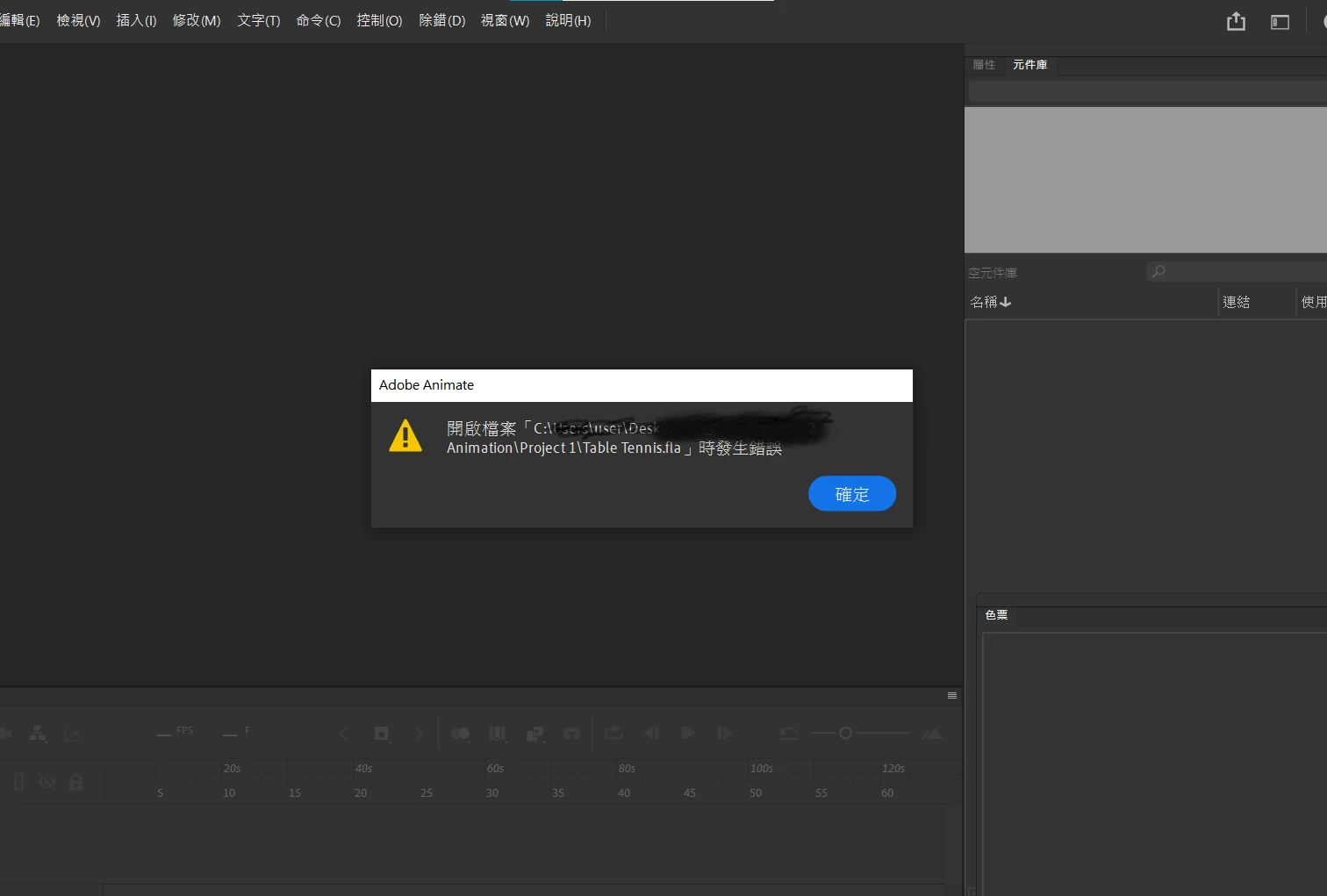Click the timeline icon left of loop button

pos(571,734)
